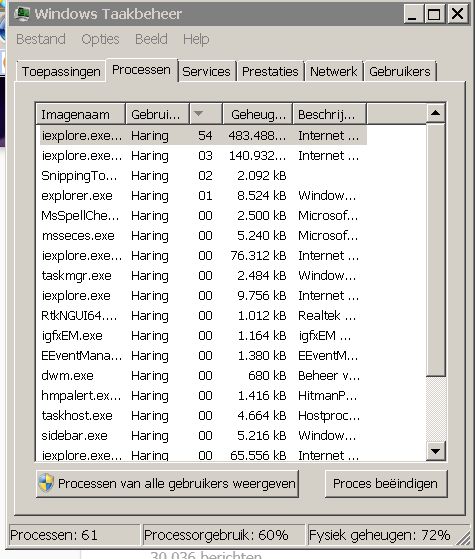The height and width of the screenshot is (559, 475).
Task: Select the taskmgr.exe process row
Action: click(x=203, y=276)
